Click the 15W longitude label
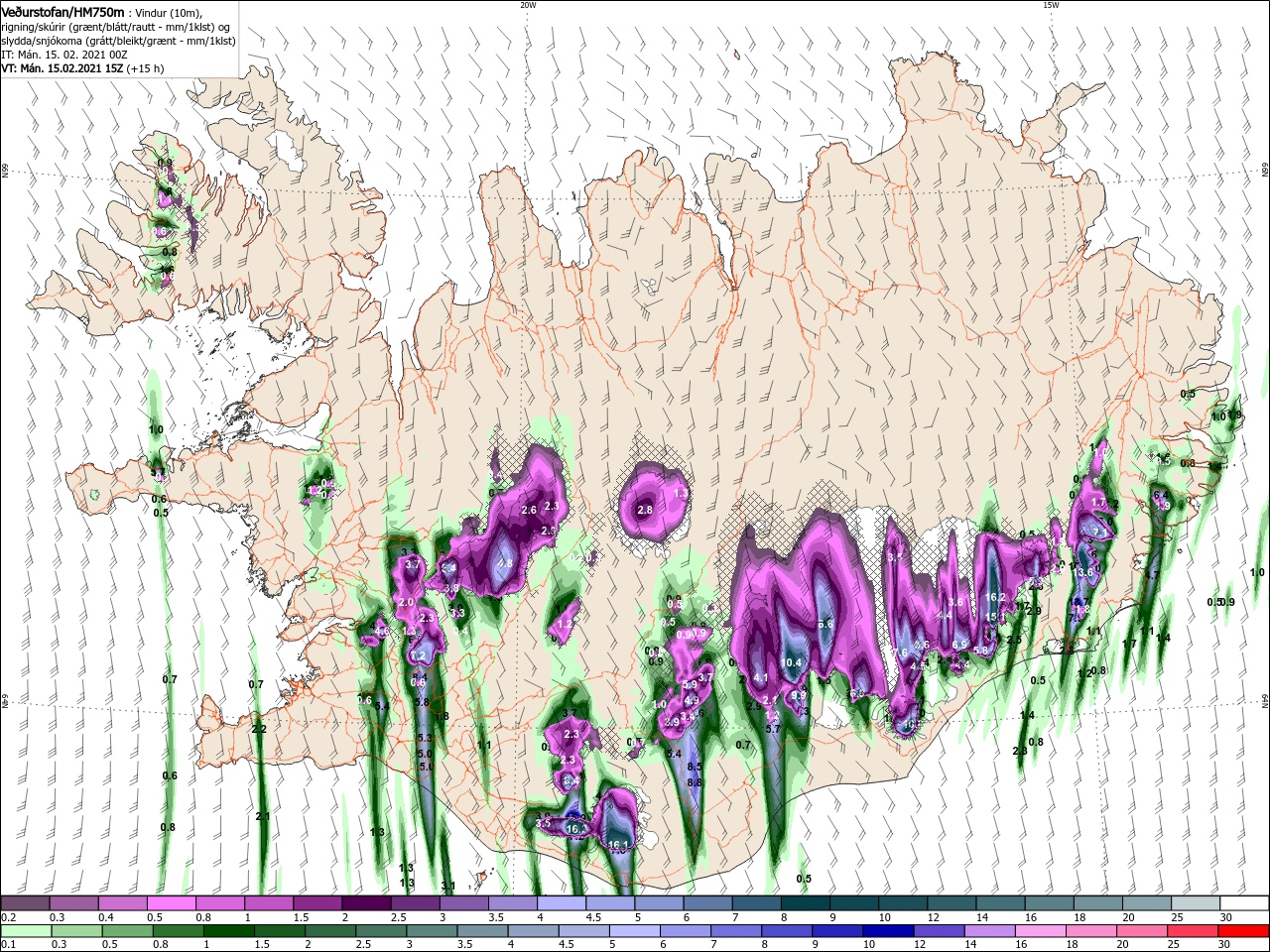 point(1051,5)
